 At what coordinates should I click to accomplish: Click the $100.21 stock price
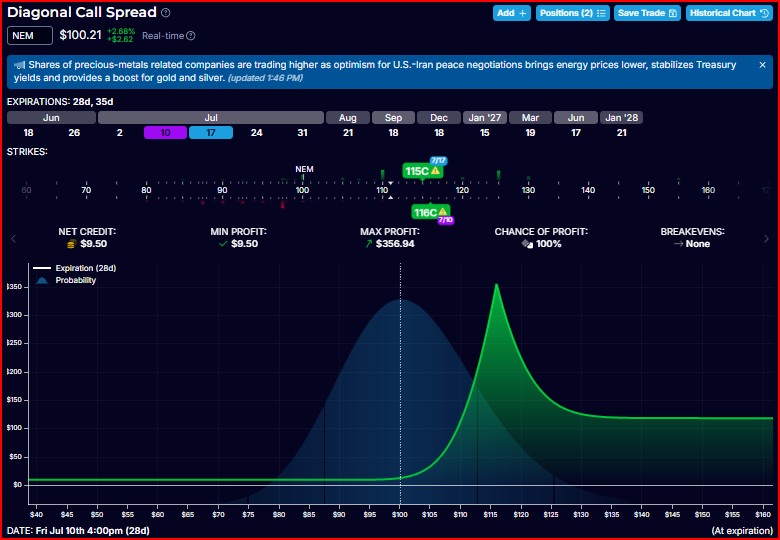coord(81,35)
